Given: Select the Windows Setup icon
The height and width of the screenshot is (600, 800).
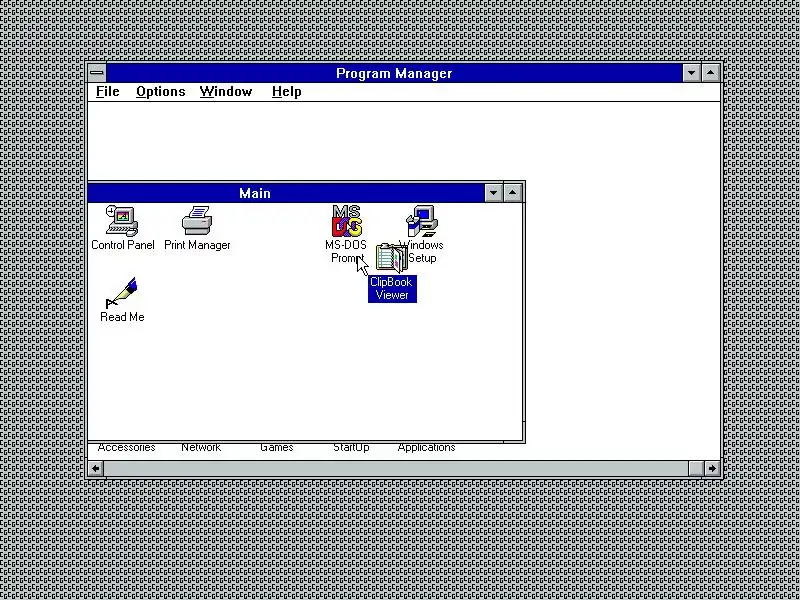Looking at the screenshot, I should pyautogui.click(x=422, y=220).
